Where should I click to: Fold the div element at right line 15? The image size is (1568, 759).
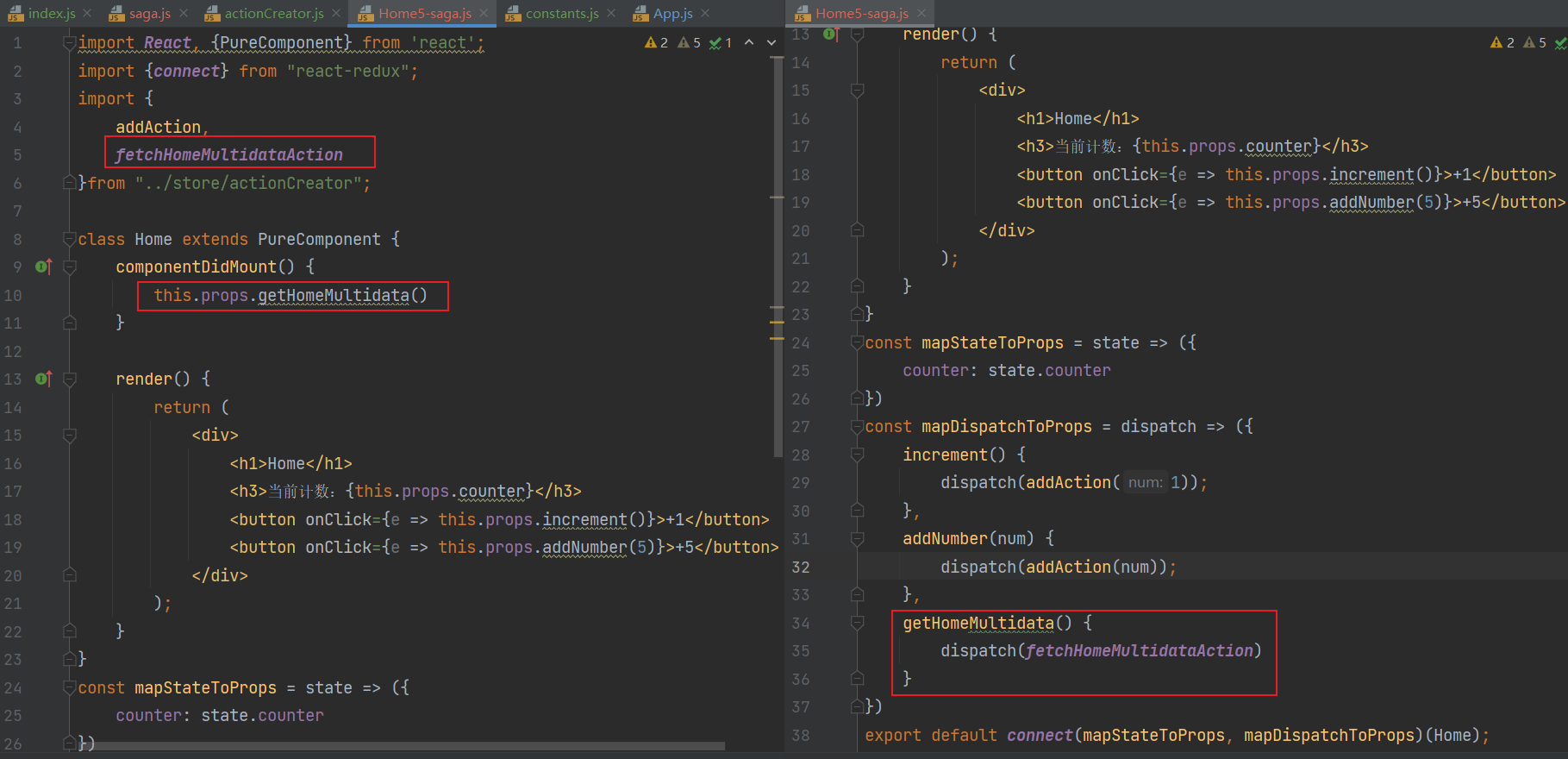point(857,91)
